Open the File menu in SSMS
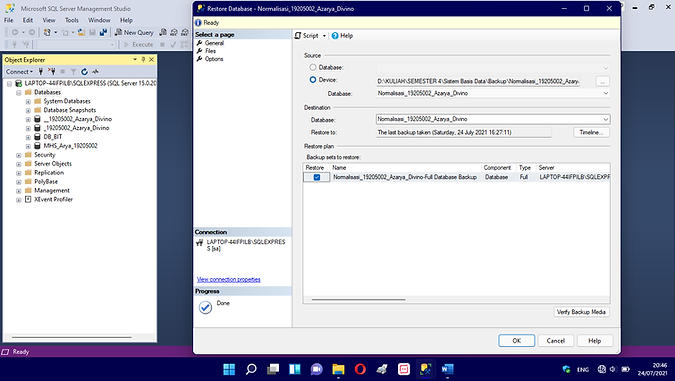Image resolution: width=675 pixels, height=381 pixels. pos(9,20)
